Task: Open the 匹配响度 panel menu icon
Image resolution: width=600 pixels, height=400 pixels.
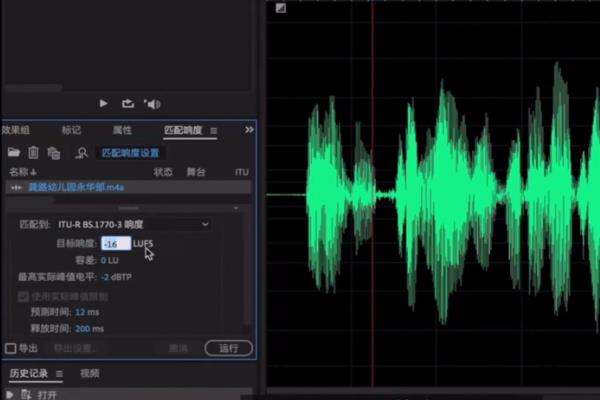Action: pyautogui.click(x=213, y=130)
